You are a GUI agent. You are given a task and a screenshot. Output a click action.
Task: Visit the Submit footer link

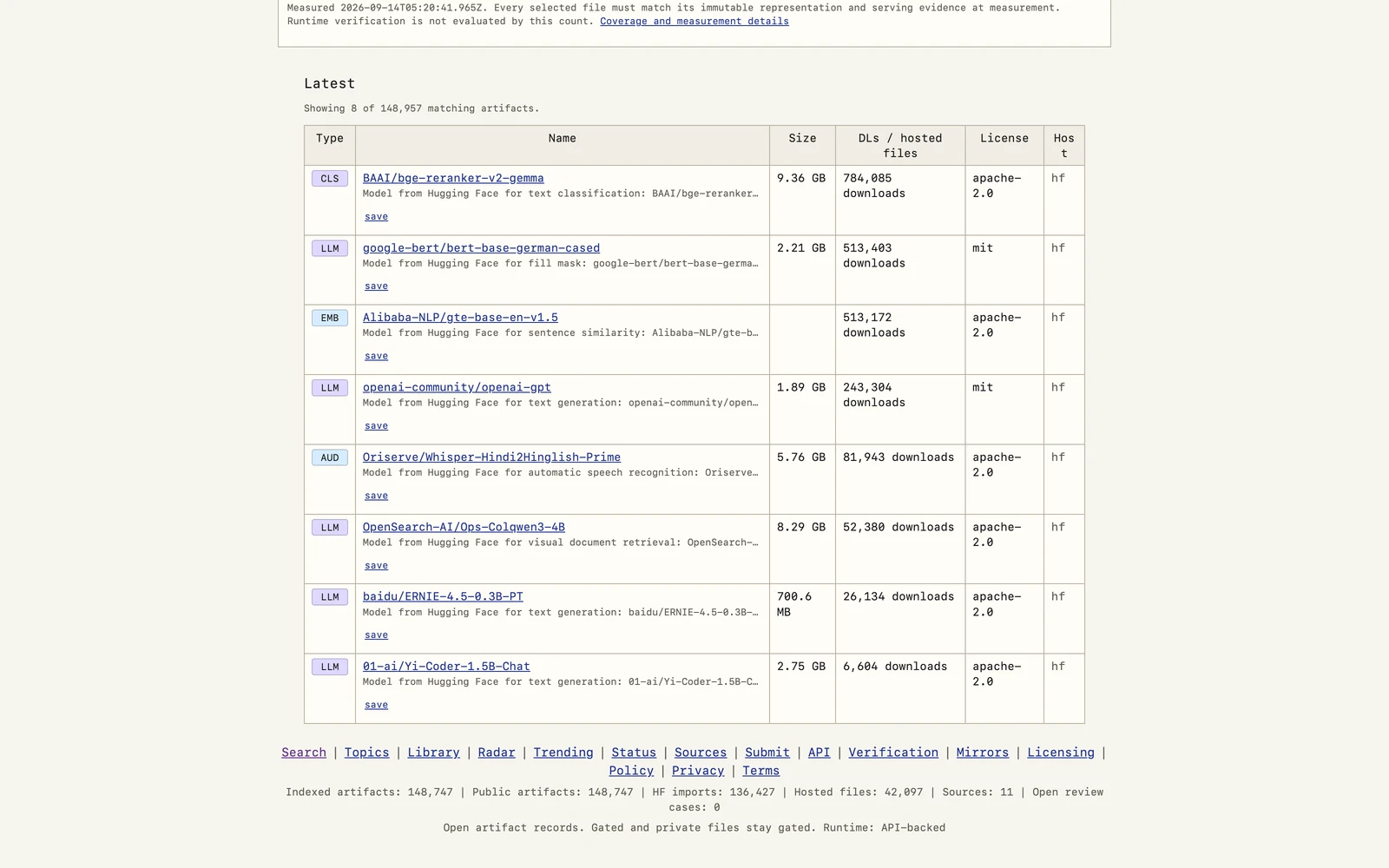767,753
